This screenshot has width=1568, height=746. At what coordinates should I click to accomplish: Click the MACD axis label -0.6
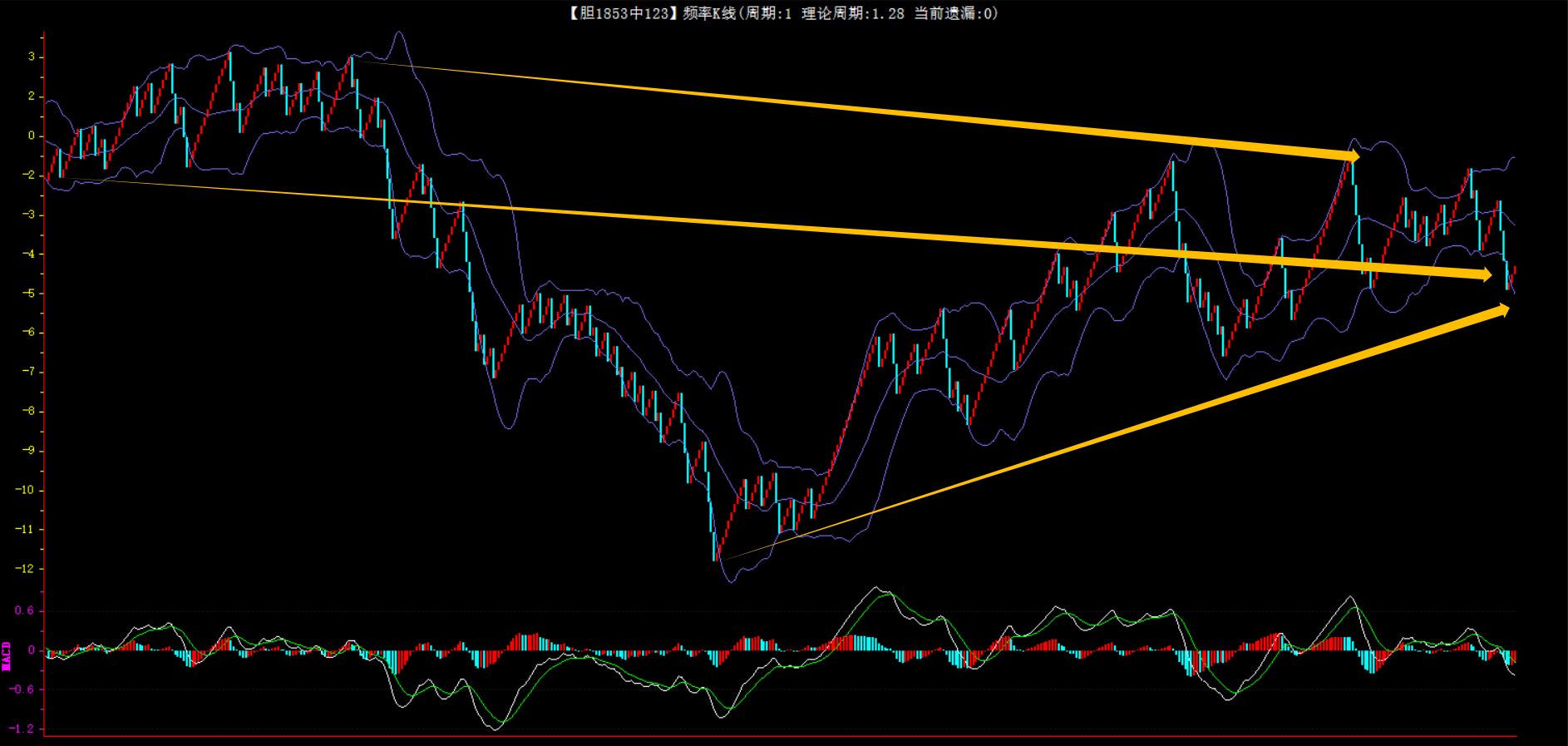(x=22, y=689)
